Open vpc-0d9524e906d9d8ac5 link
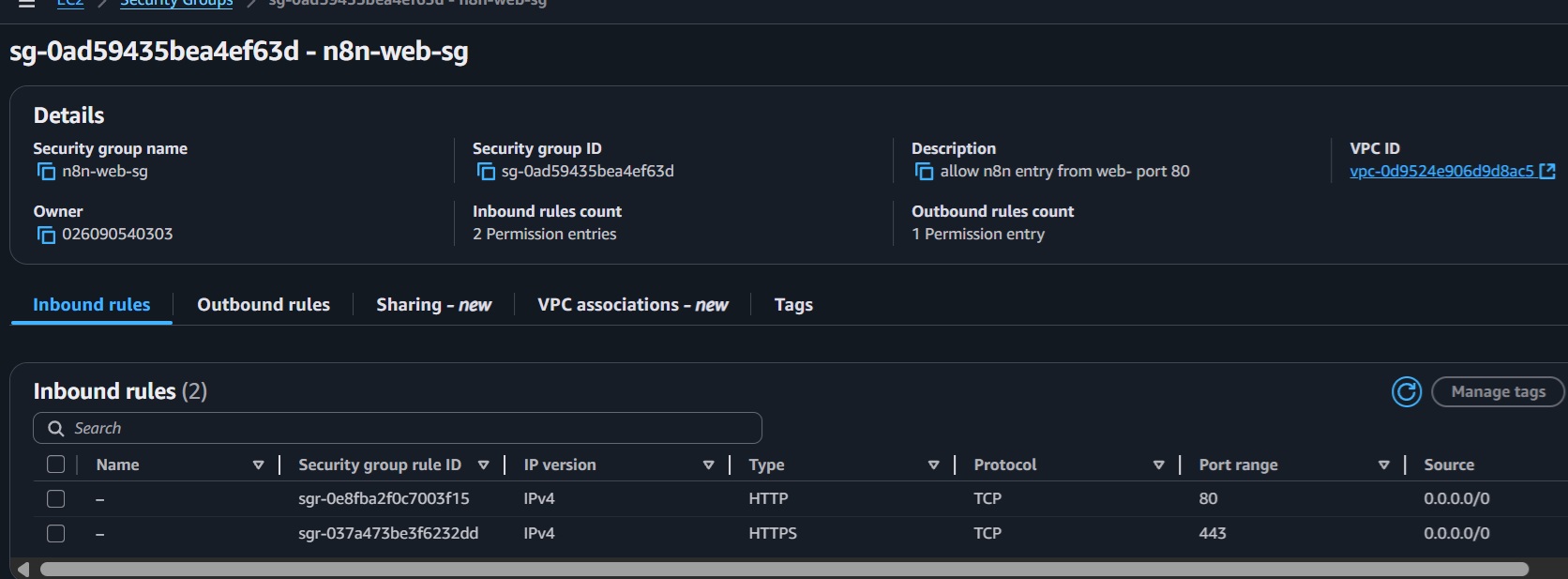The image size is (1568, 579). coord(1441,171)
